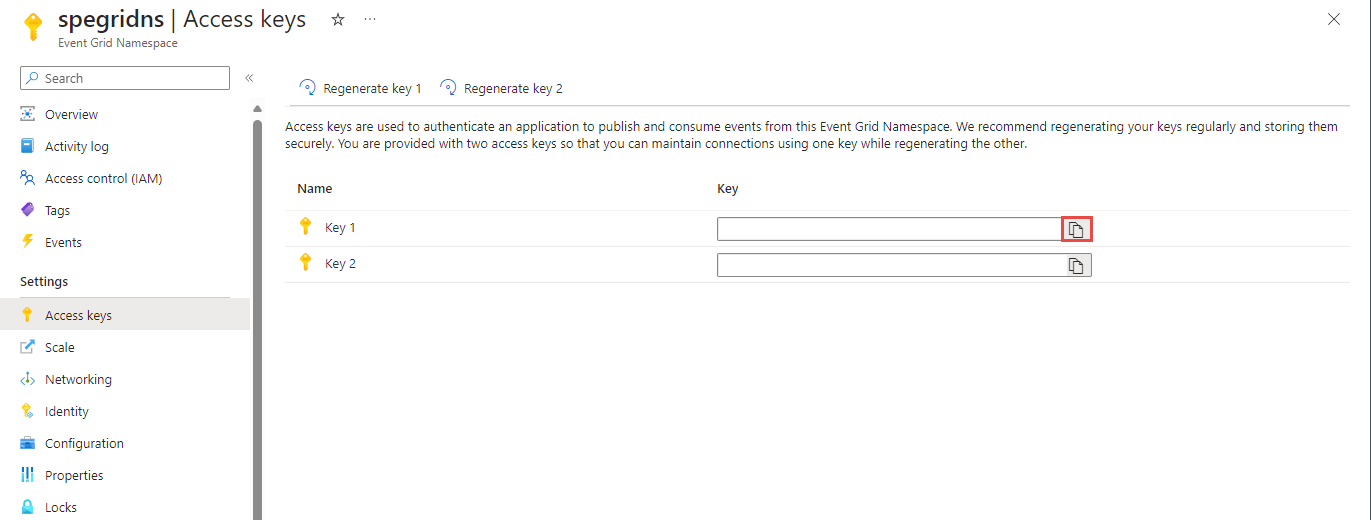1371x520 pixels.
Task: Copy the Key 2 value to clipboard
Action: coord(1076,265)
